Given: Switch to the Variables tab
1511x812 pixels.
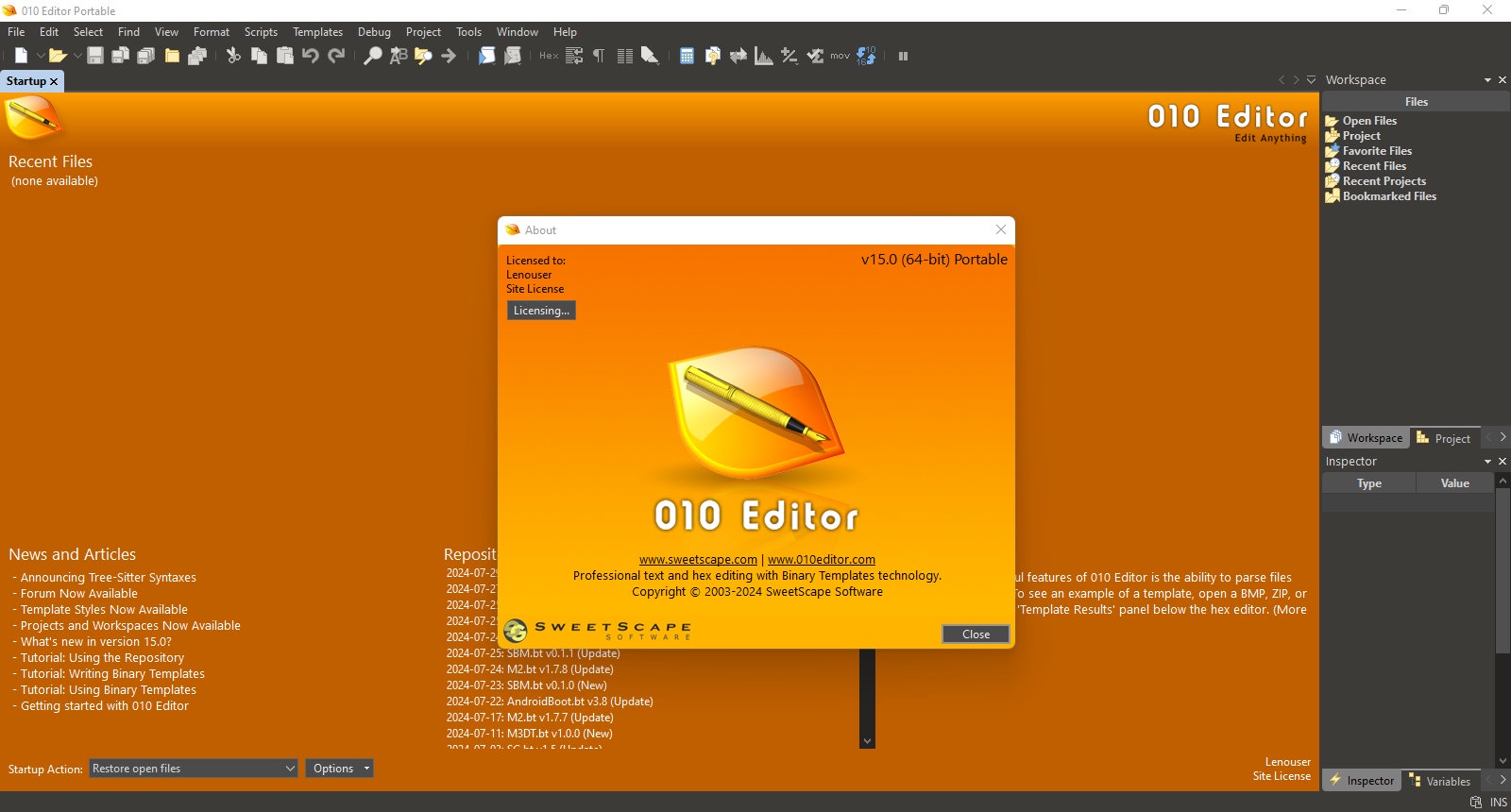Looking at the screenshot, I should [x=1440, y=781].
